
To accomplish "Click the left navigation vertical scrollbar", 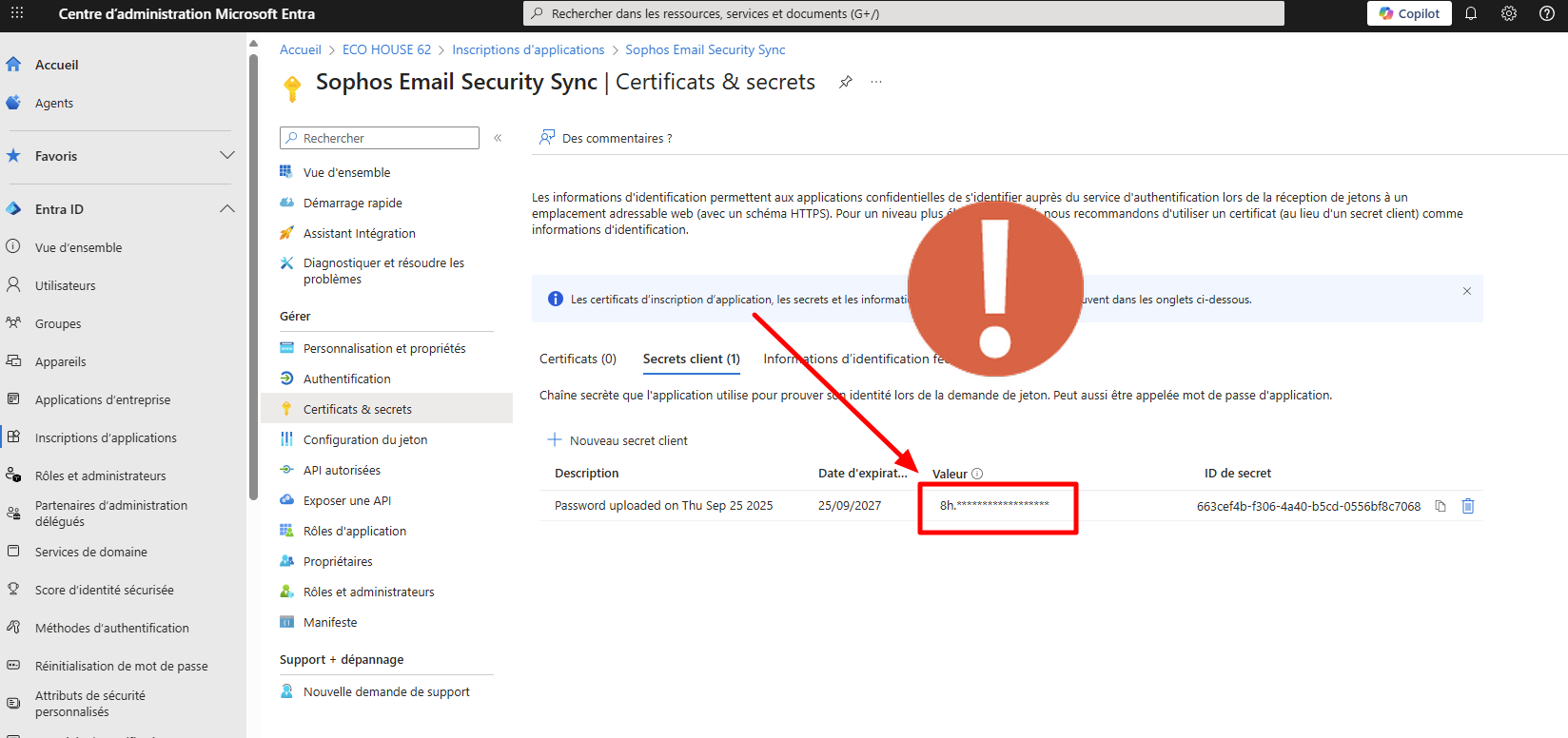I will pos(253,276).
